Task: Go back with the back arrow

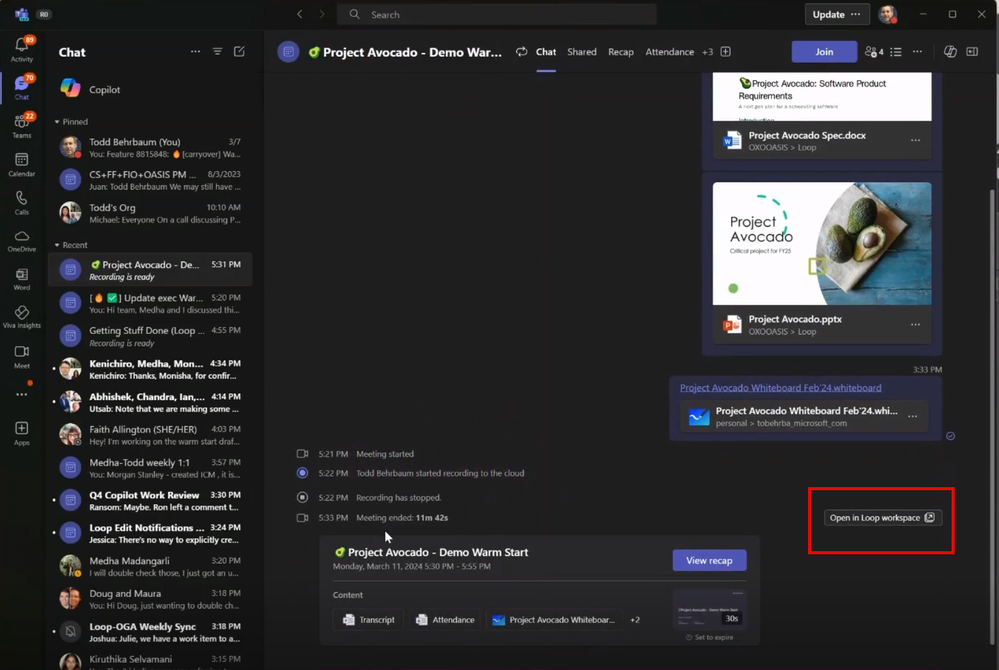Action: [299, 14]
